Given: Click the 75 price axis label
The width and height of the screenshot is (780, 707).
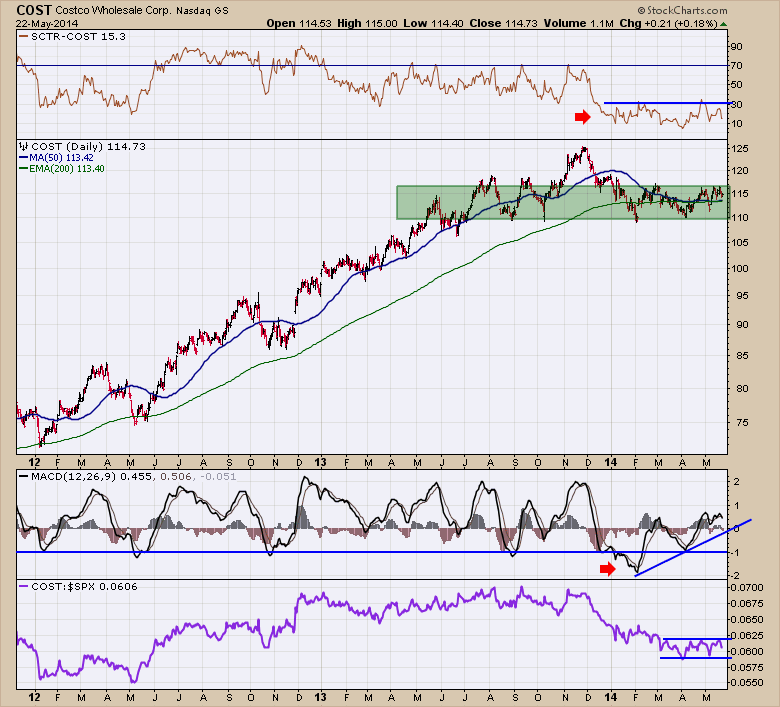Looking at the screenshot, I should 743,422.
